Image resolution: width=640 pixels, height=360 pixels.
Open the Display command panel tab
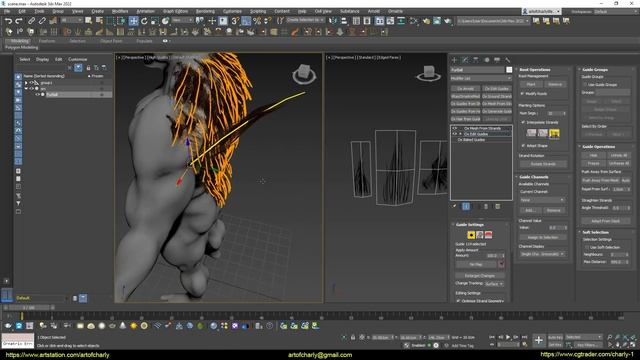(x=497, y=60)
